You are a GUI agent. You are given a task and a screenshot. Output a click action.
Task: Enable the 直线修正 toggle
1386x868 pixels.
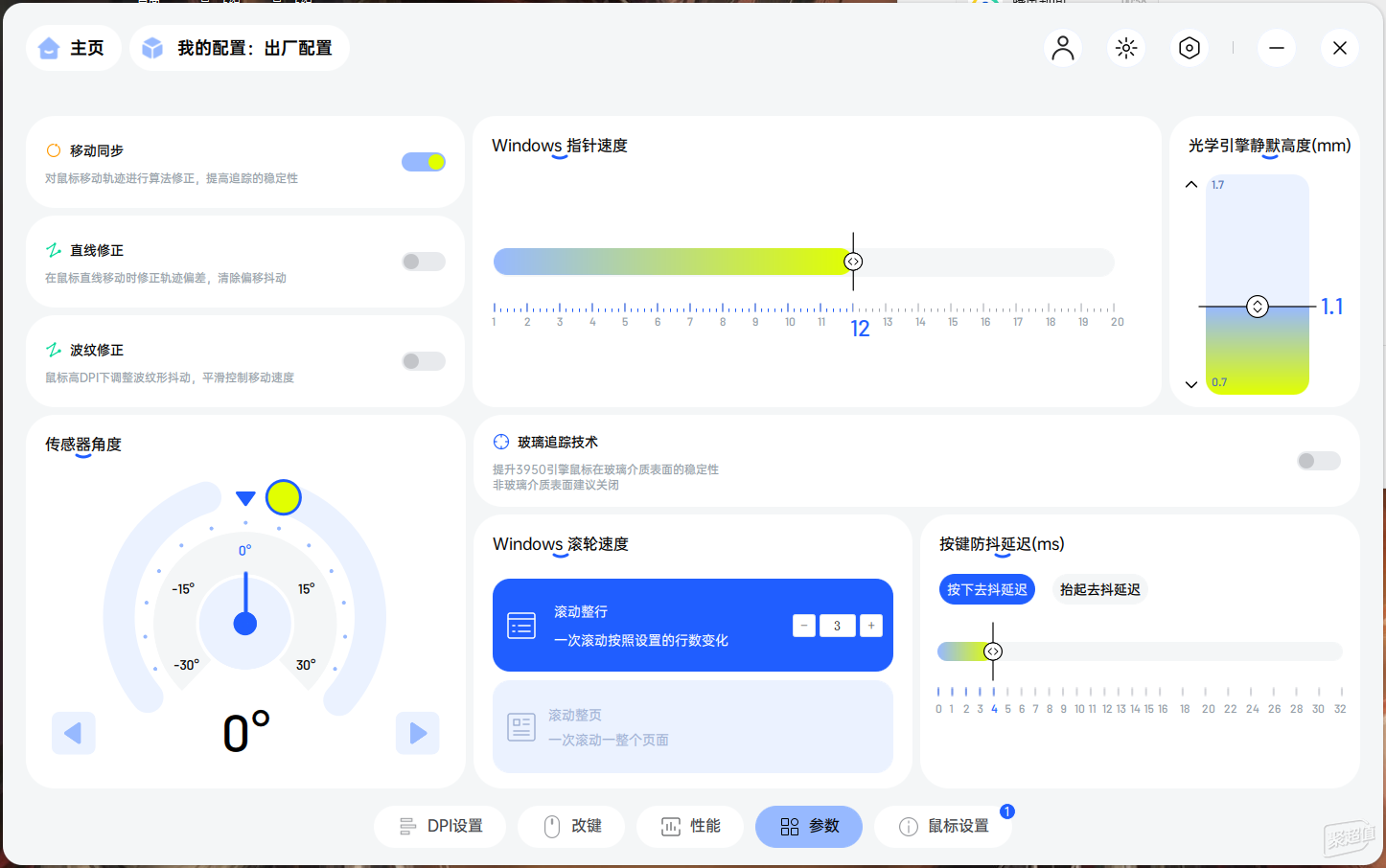pos(424,262)
